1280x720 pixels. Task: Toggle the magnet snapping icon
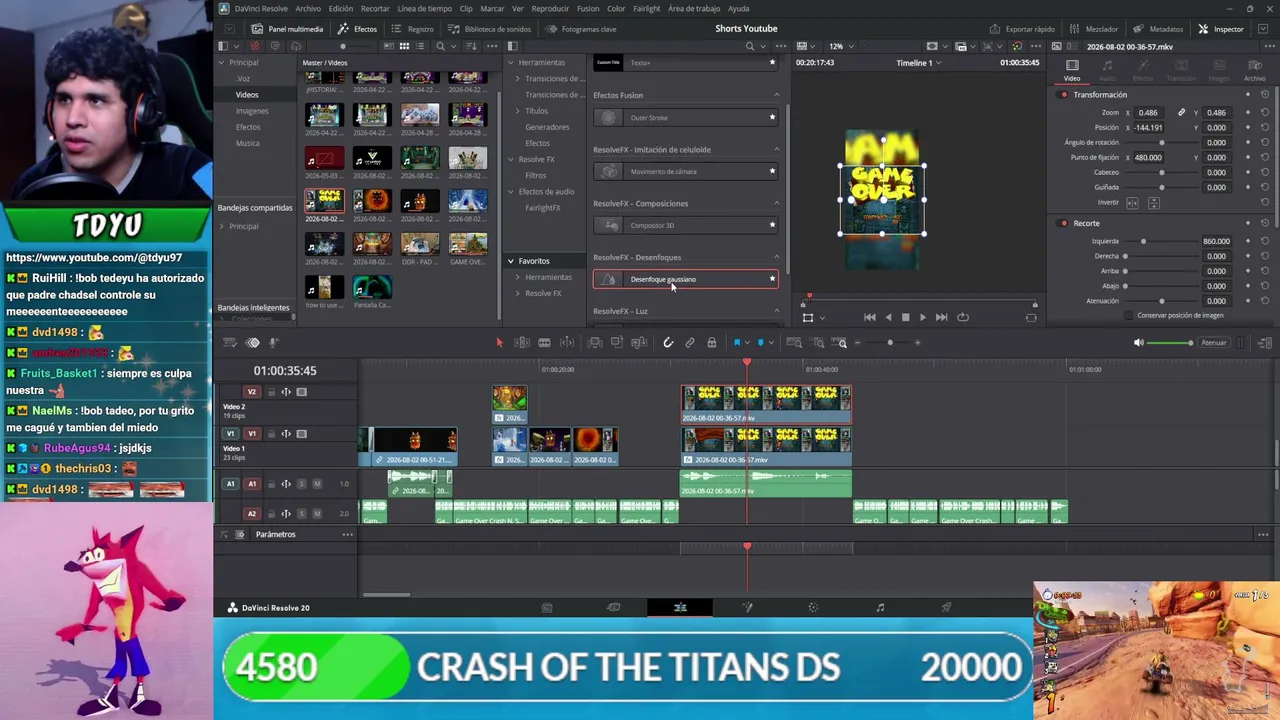tap(668, 343)
